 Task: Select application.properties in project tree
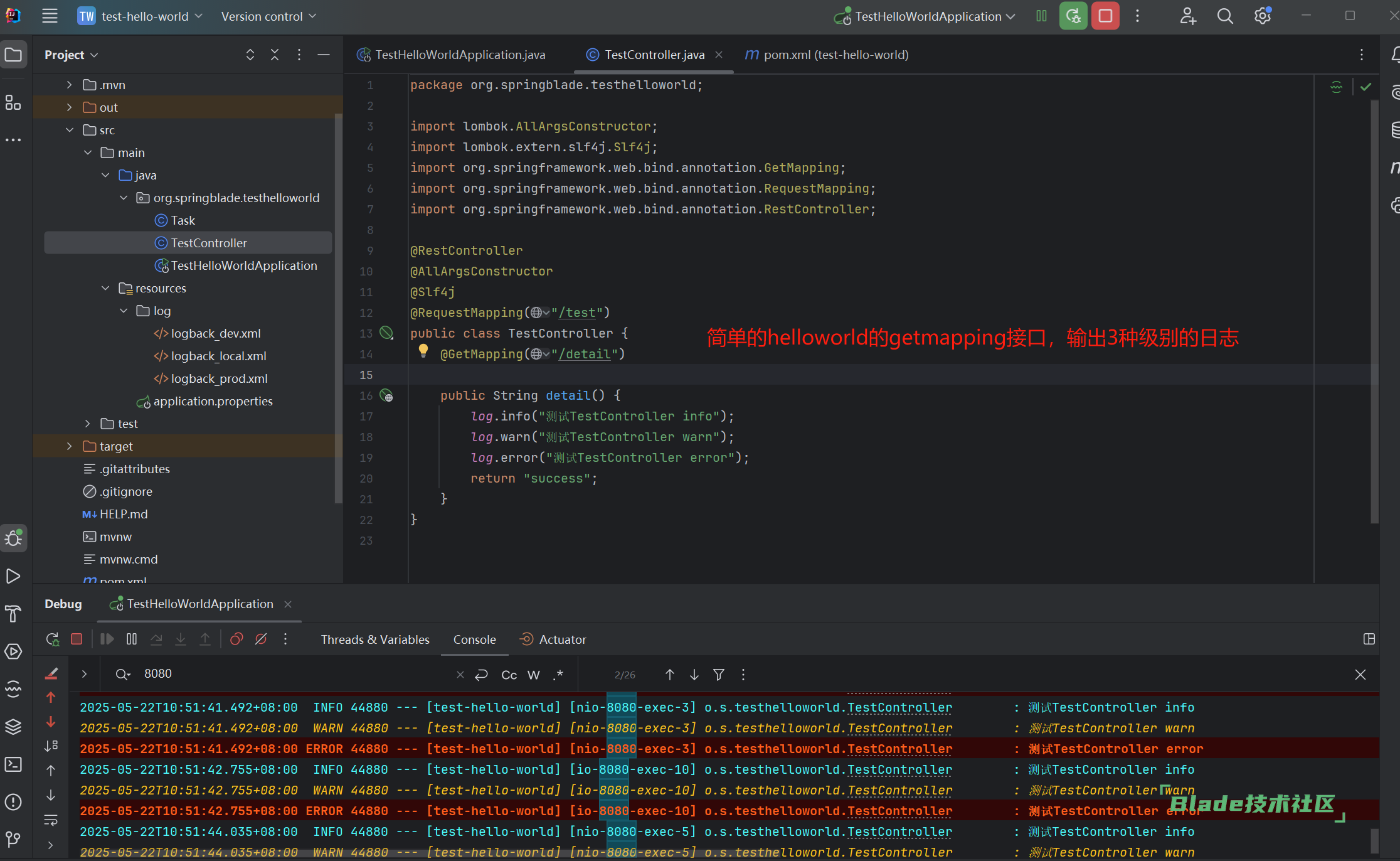(x=212, y=401)
